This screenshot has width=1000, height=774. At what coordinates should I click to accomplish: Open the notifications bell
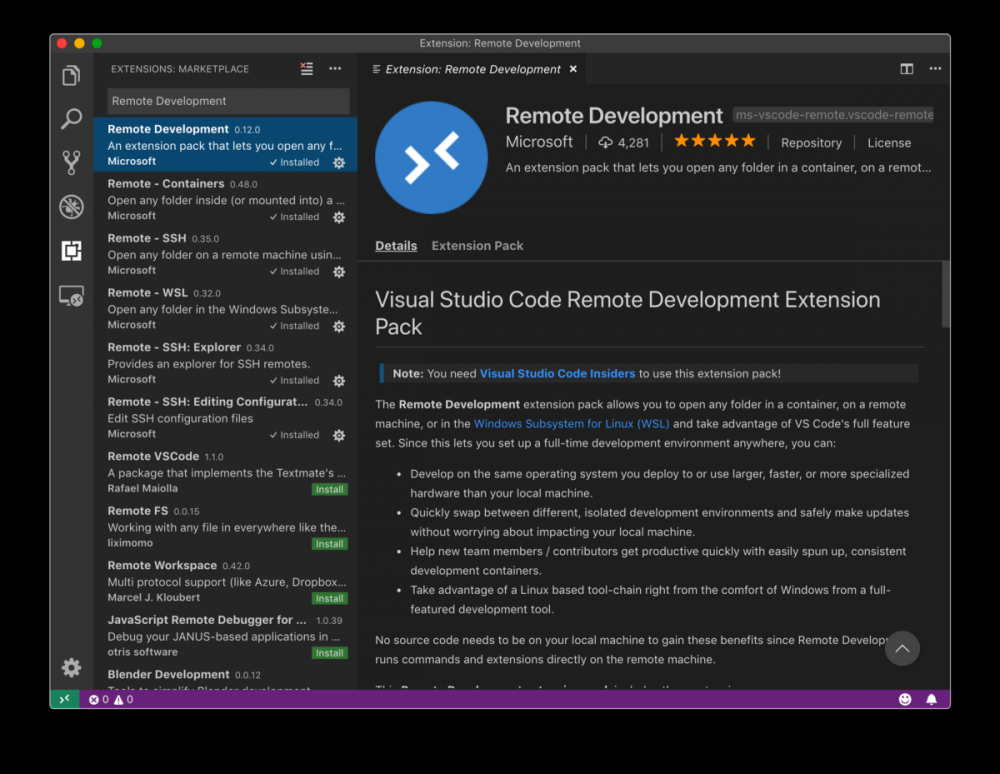932,699
